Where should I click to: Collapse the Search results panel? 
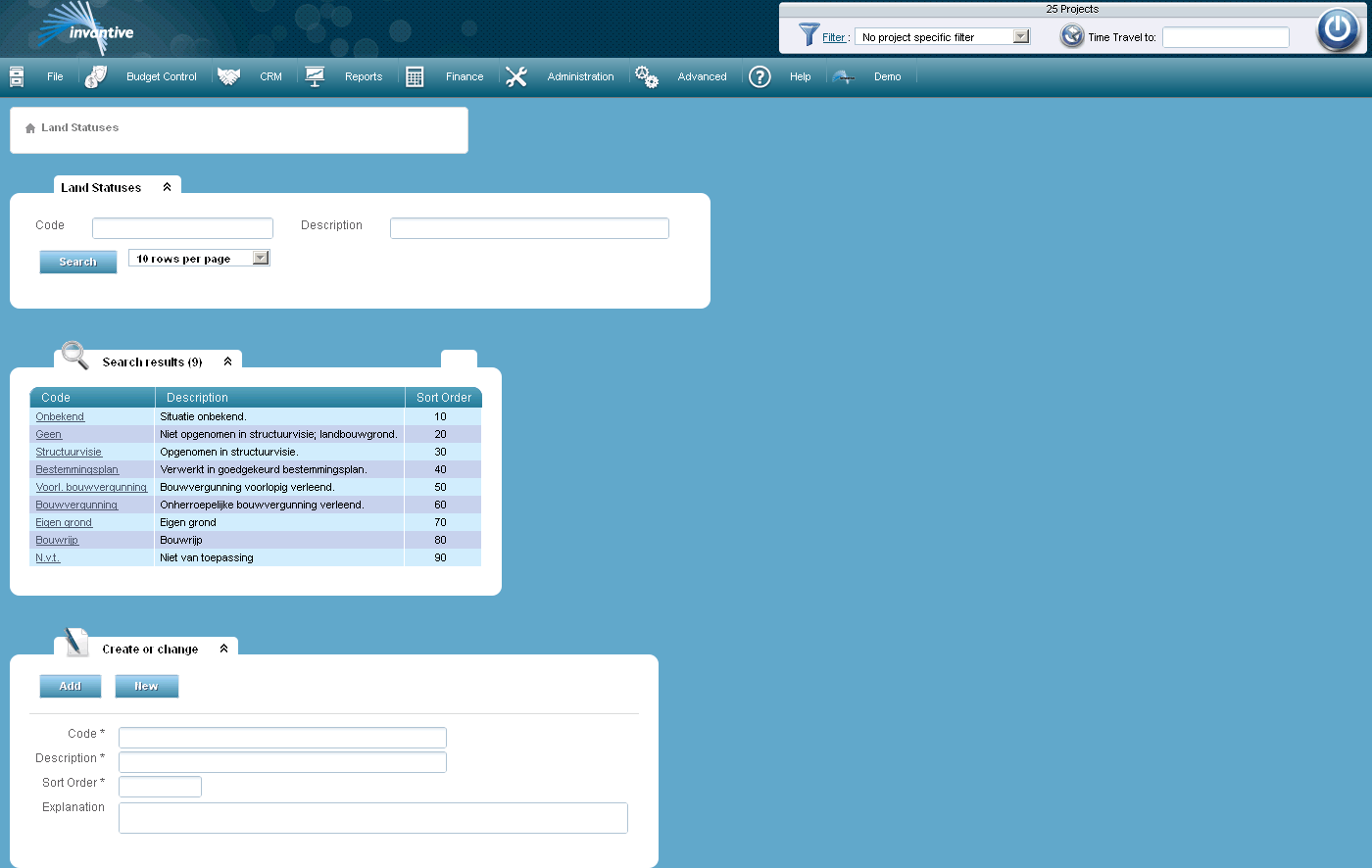coord(227,362)
